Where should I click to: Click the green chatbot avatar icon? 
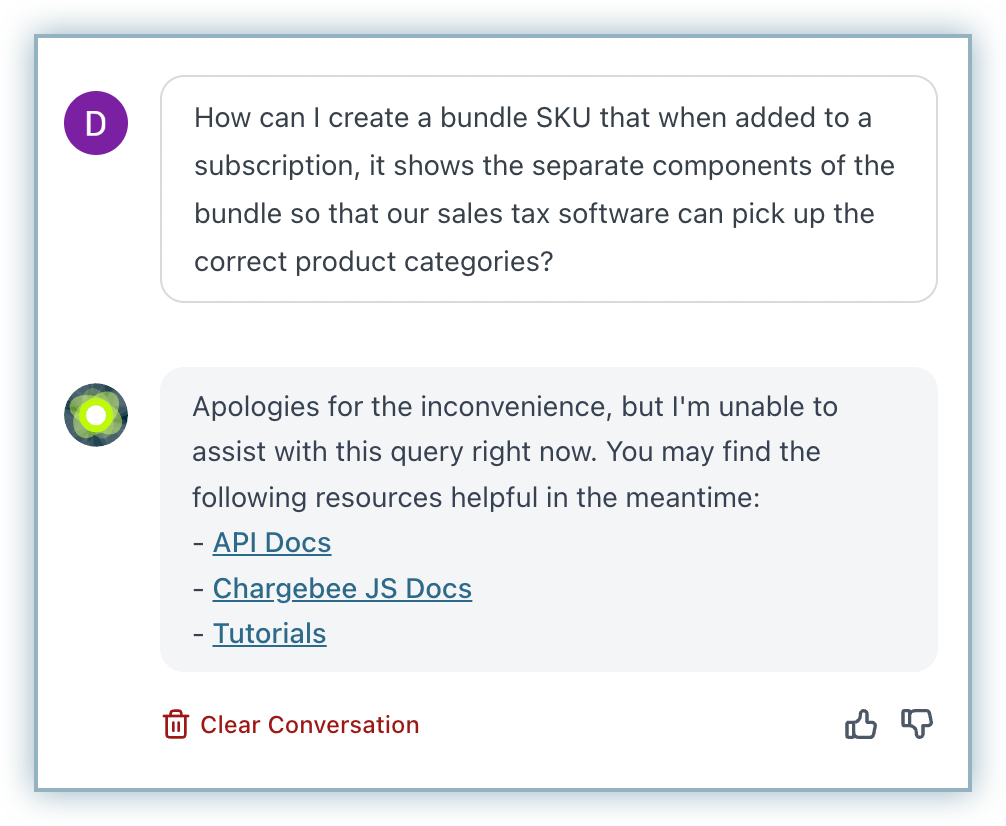(x=96, y=415)
